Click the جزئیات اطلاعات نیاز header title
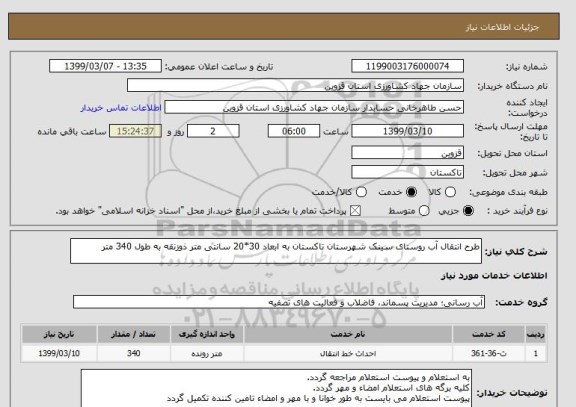This screenshot has width=576, height=407. pyautogui.click(x=502, y=28)
